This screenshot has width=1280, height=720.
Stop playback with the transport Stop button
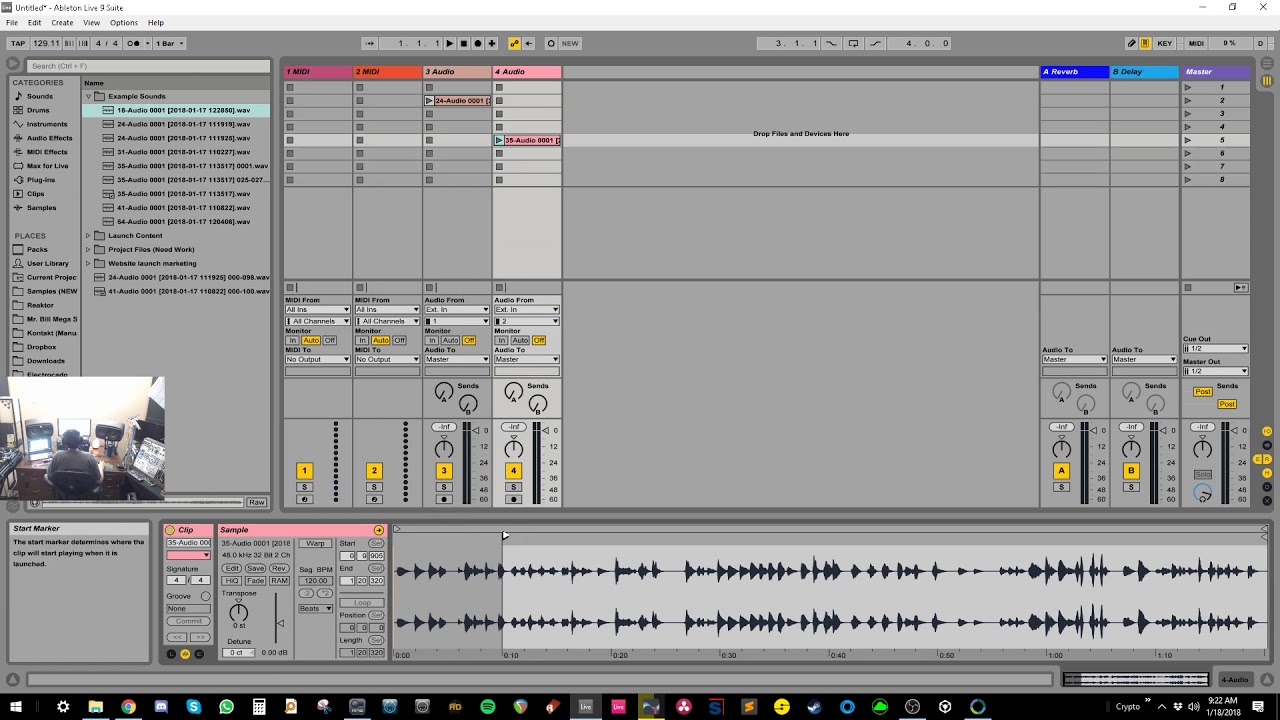(x=464, y=43)
